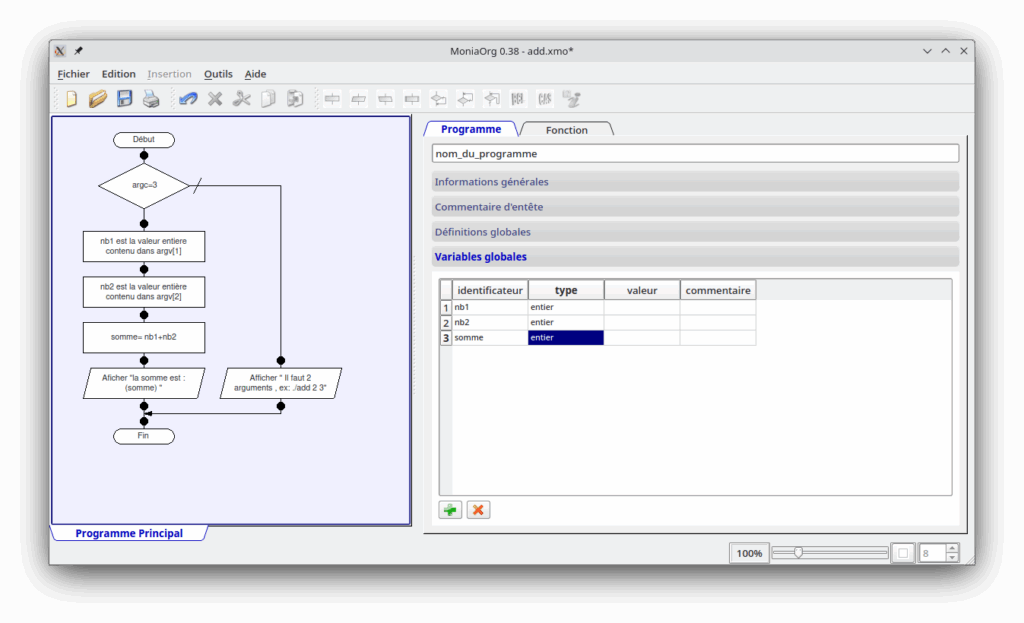Click the scissors Cut icon
The width and height of the screenshot is (1024, 623).
pos(242,99)
